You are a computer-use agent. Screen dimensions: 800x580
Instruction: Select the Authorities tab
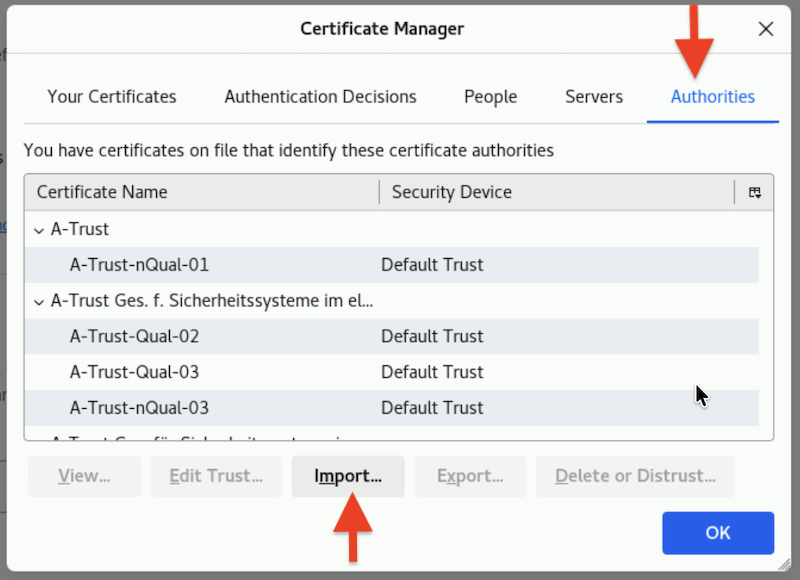tap(712, 97)
